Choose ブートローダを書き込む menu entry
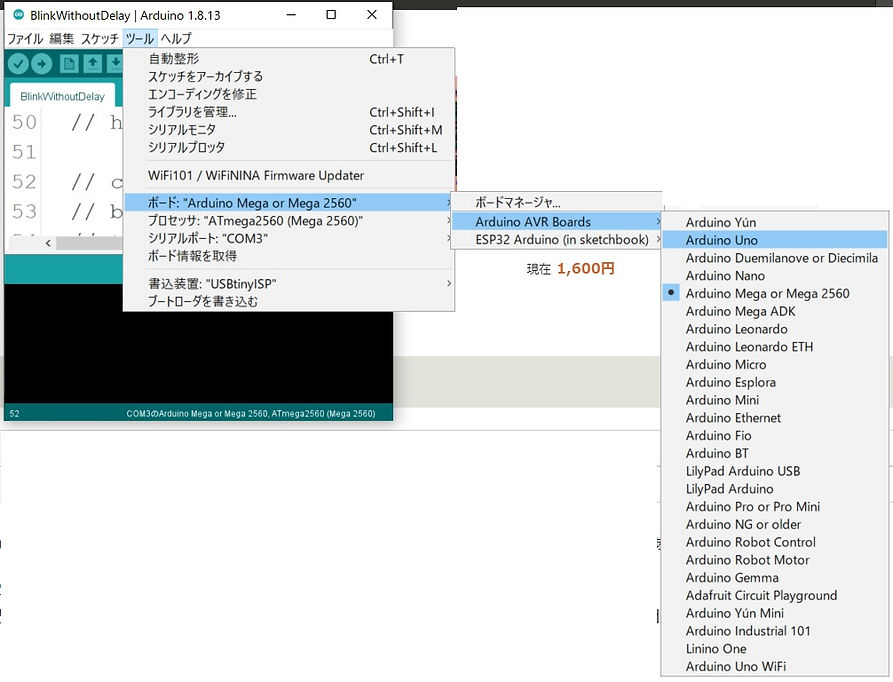 [289, 301]
